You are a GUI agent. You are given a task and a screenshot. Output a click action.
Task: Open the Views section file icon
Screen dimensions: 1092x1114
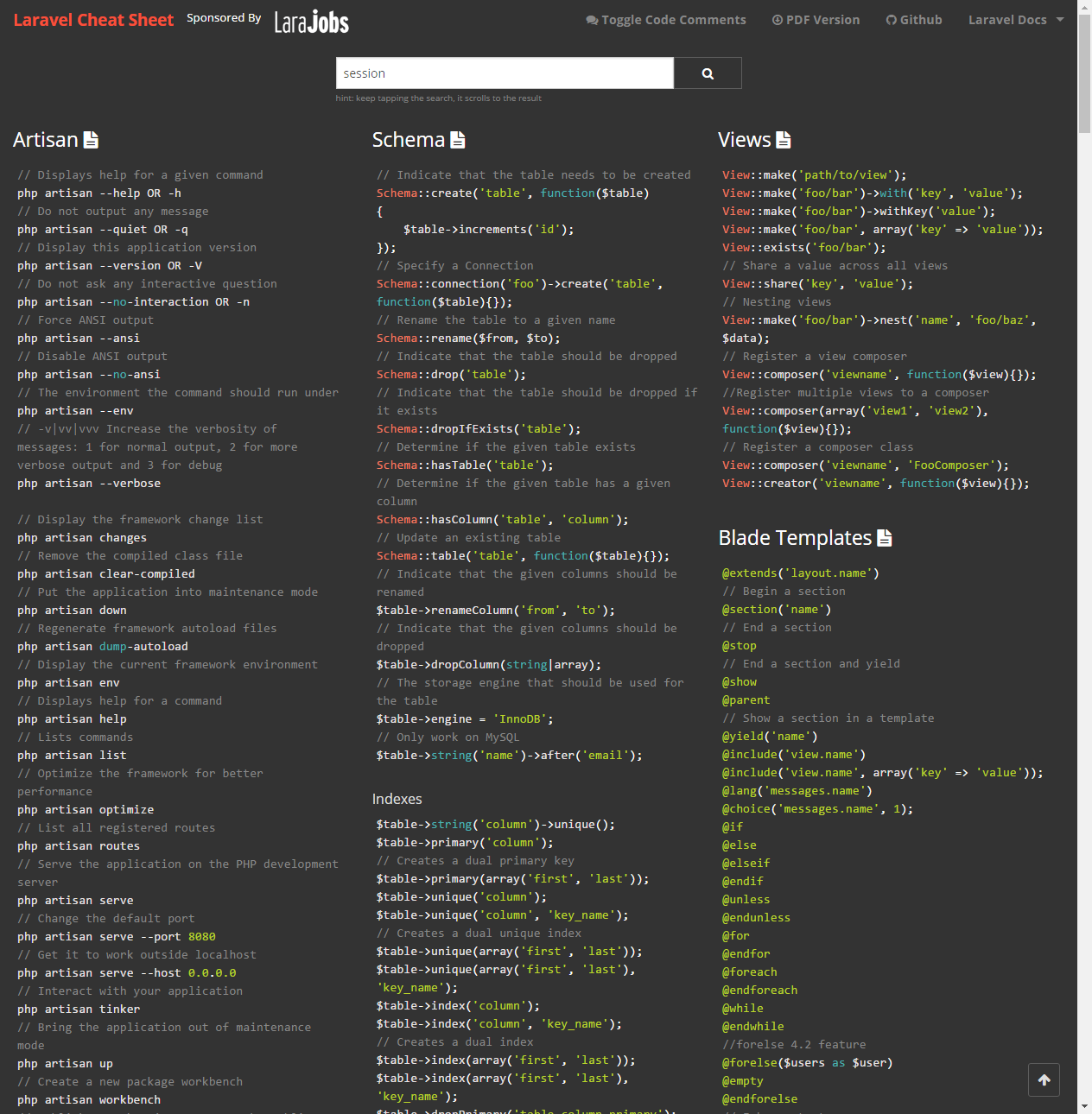point(784,140)
